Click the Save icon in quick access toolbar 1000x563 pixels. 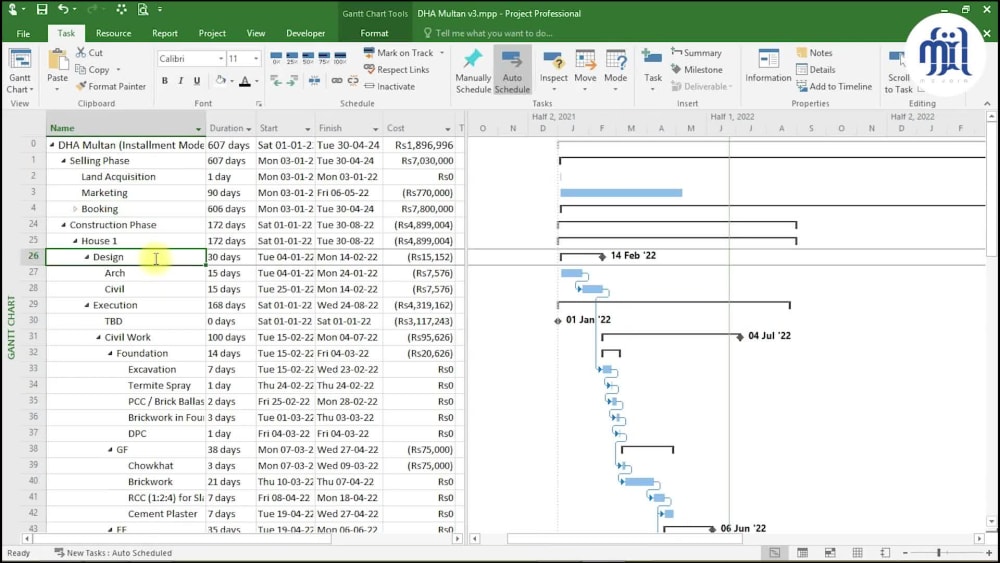[x=41, y=10]
